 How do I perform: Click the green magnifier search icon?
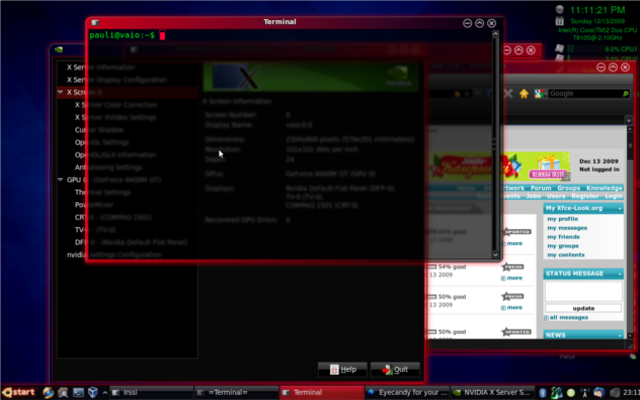(x=625, y=94)
